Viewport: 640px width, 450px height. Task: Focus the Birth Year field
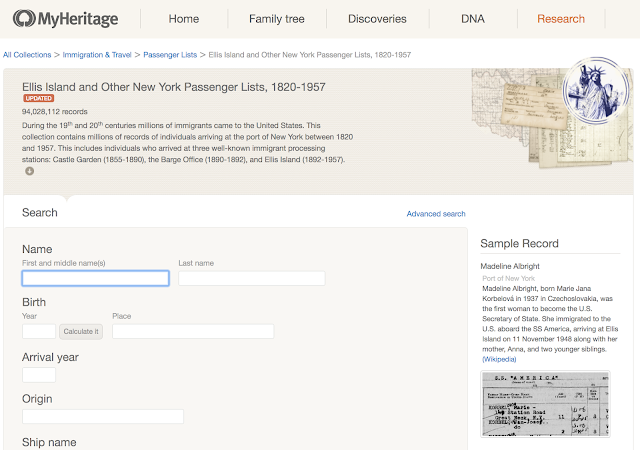tap(39, 332)
